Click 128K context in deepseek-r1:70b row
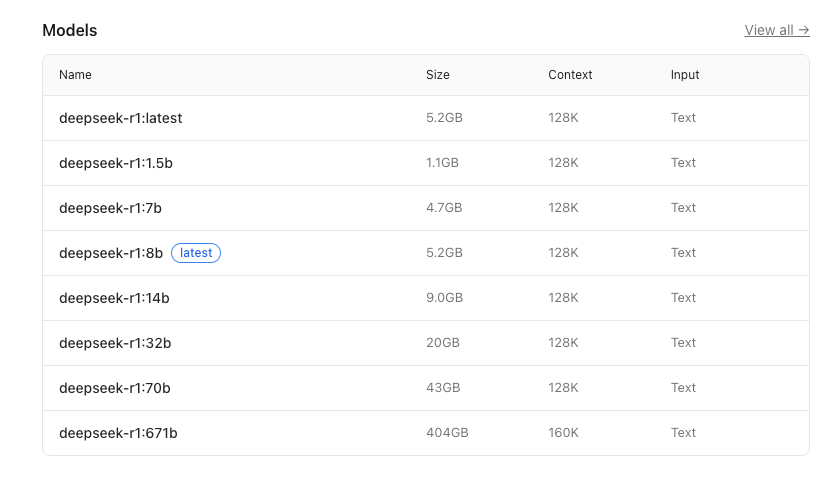This screenshot has height=493, width=840. [x=563, y=388]
